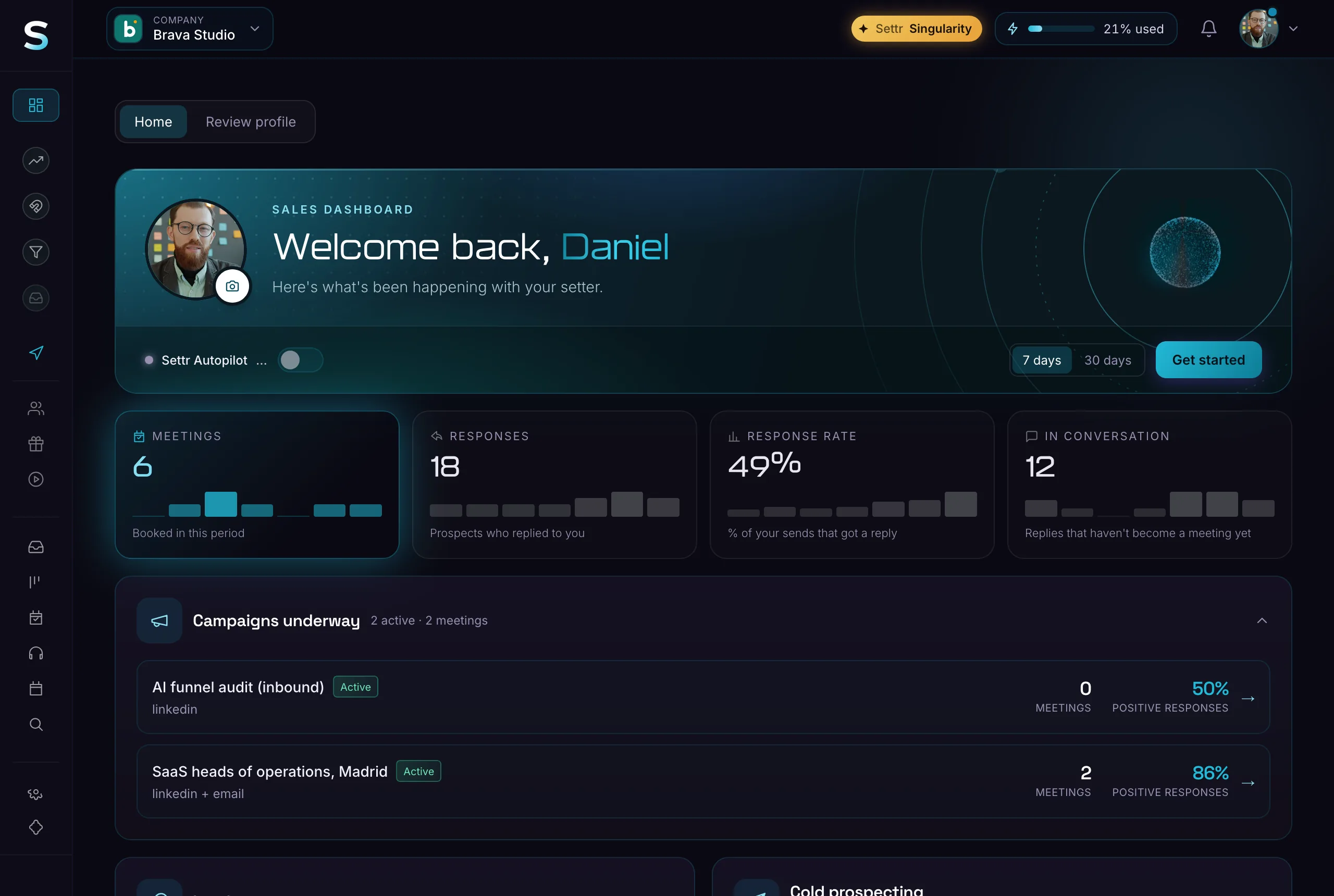
Task: Click the target link icon in sidebar
Action: tap(36, 206)
